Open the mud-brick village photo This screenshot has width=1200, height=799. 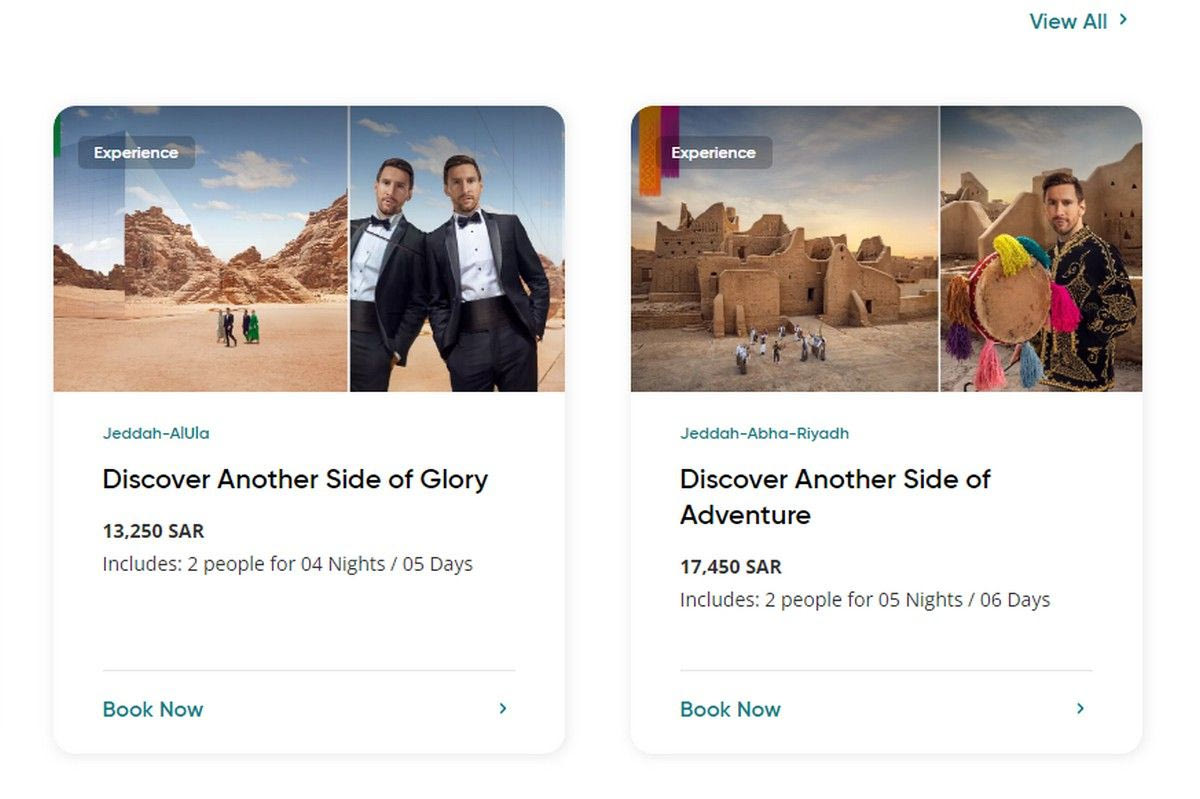click(x=785, y=260)
